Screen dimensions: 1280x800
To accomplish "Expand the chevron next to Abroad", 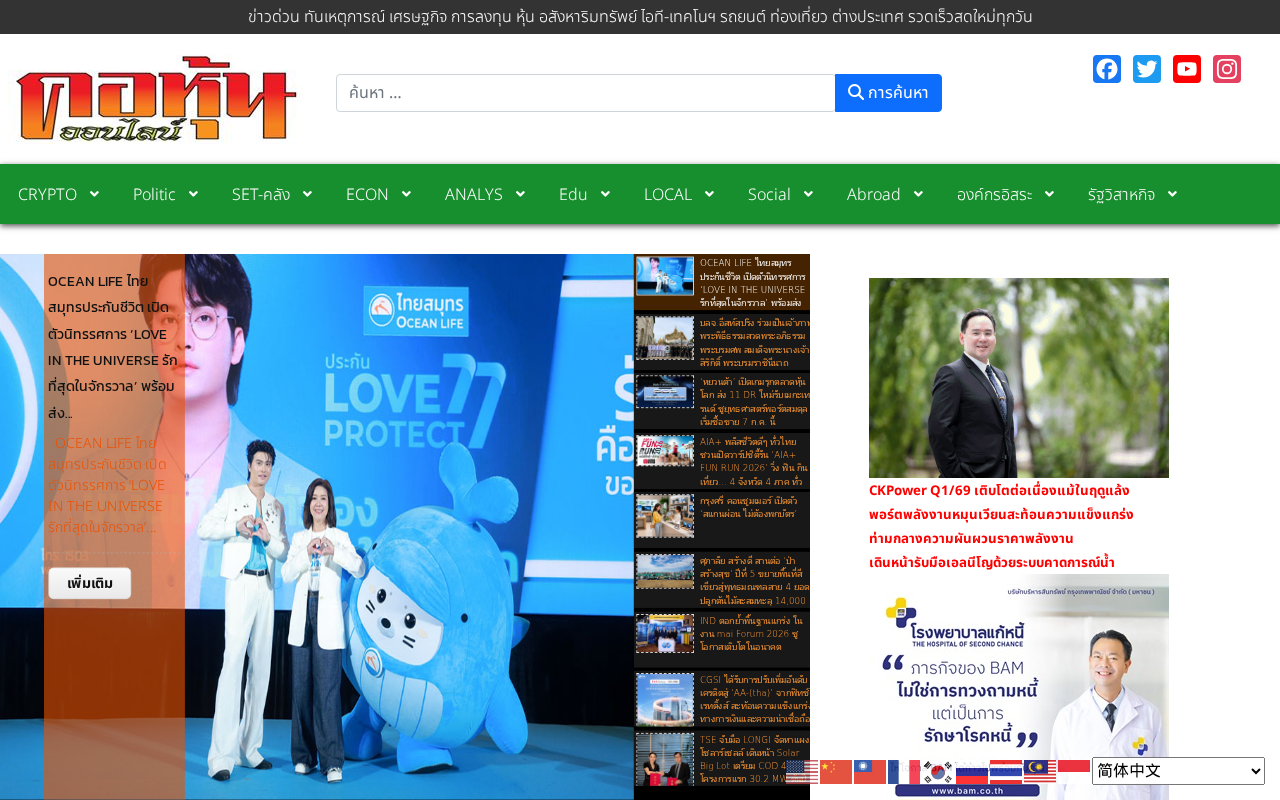I will click(x=919, y=194).
